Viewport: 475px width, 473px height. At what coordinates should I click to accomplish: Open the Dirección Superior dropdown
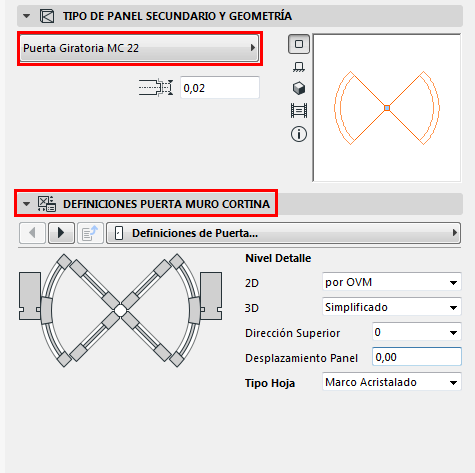(x=417, y=332)
